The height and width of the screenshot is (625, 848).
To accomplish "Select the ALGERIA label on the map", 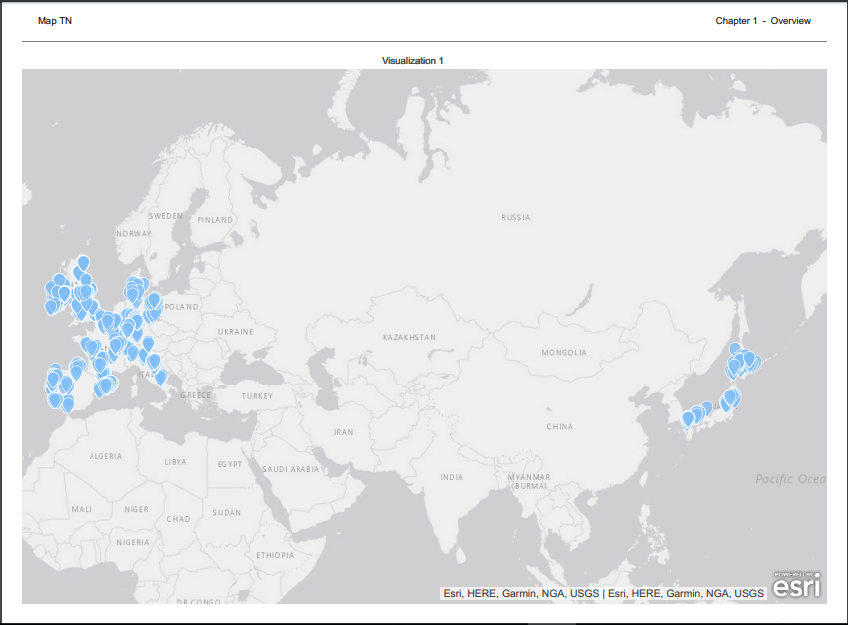I will pyautogui.click(x=106, y=456).
